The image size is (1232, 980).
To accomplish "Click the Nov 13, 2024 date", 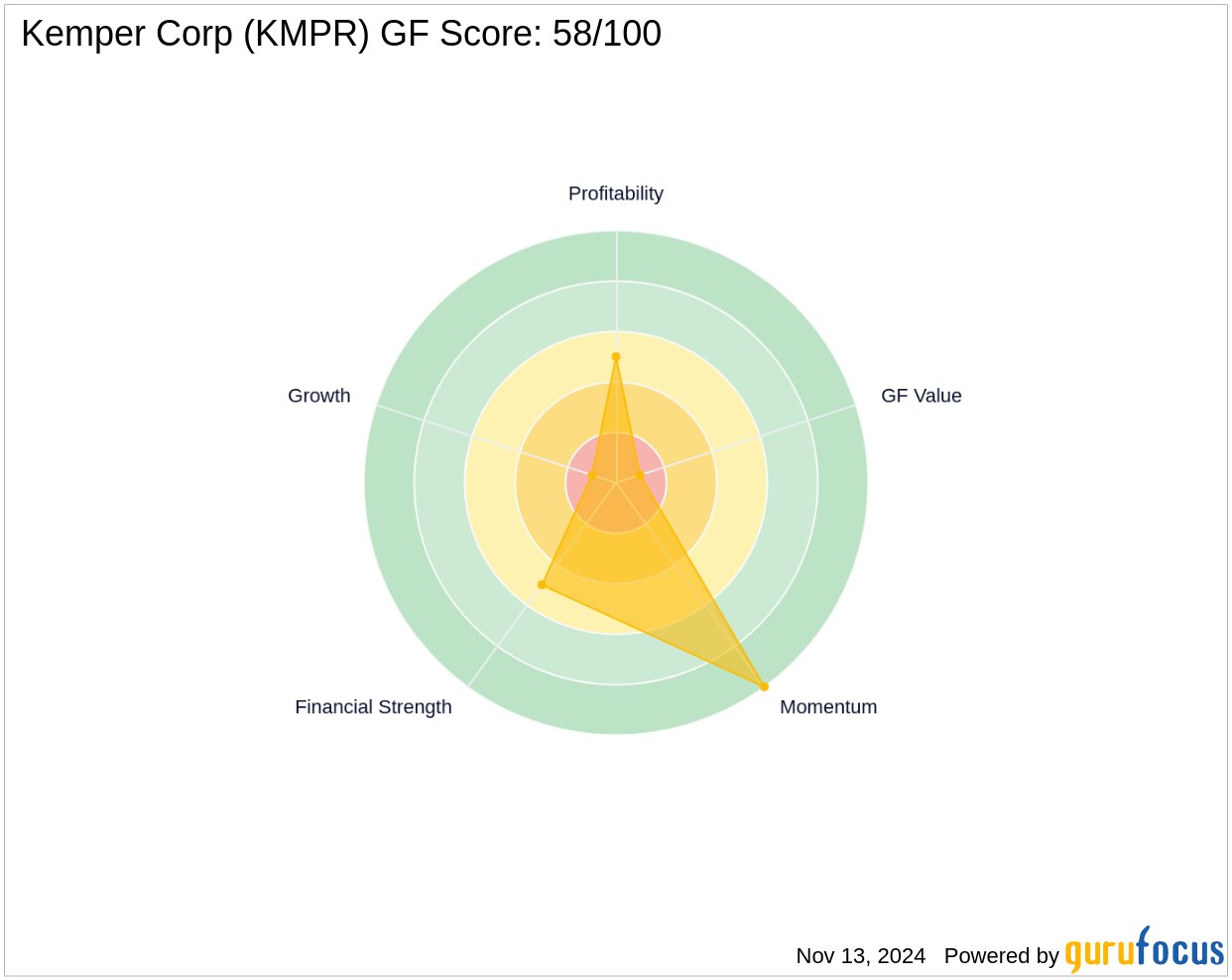I will click(x=861, y=956).
